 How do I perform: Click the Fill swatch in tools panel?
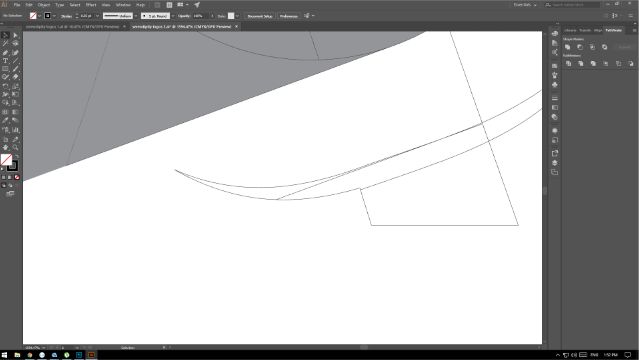pyautogui.click(x=6, y=159)
